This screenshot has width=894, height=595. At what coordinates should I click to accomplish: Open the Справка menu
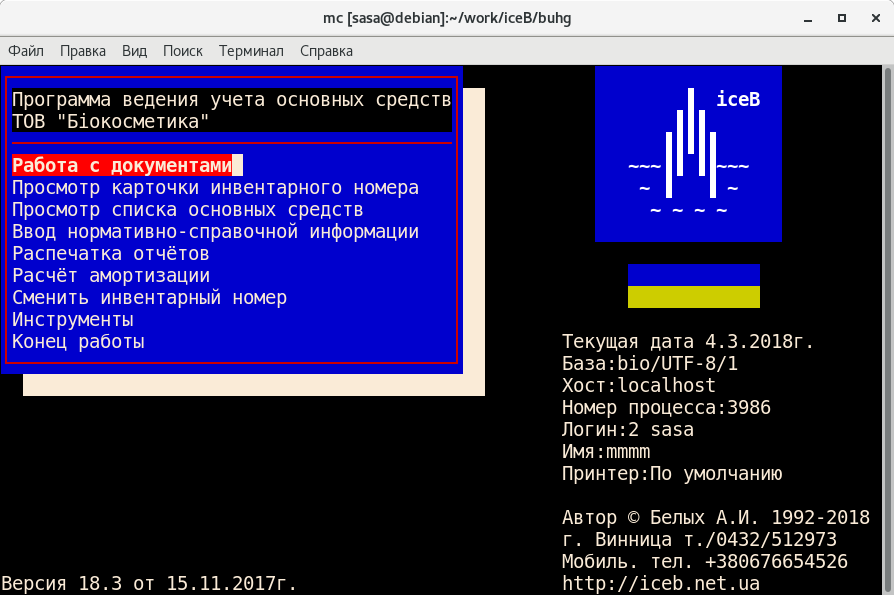pos(326,51)
